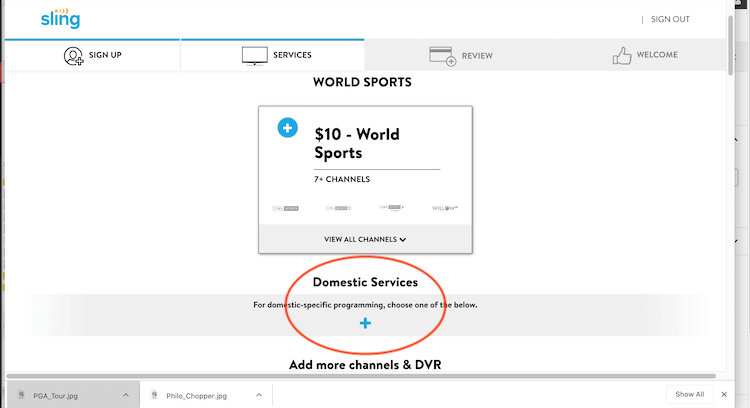
Task: Go to the Review tab
Action: (461, 55)
